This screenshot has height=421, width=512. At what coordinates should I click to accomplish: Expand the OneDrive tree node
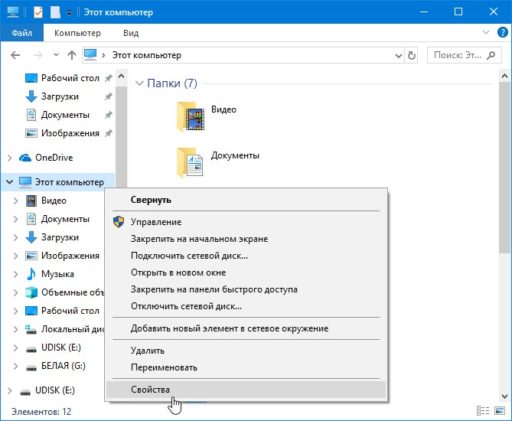(10, 158)
